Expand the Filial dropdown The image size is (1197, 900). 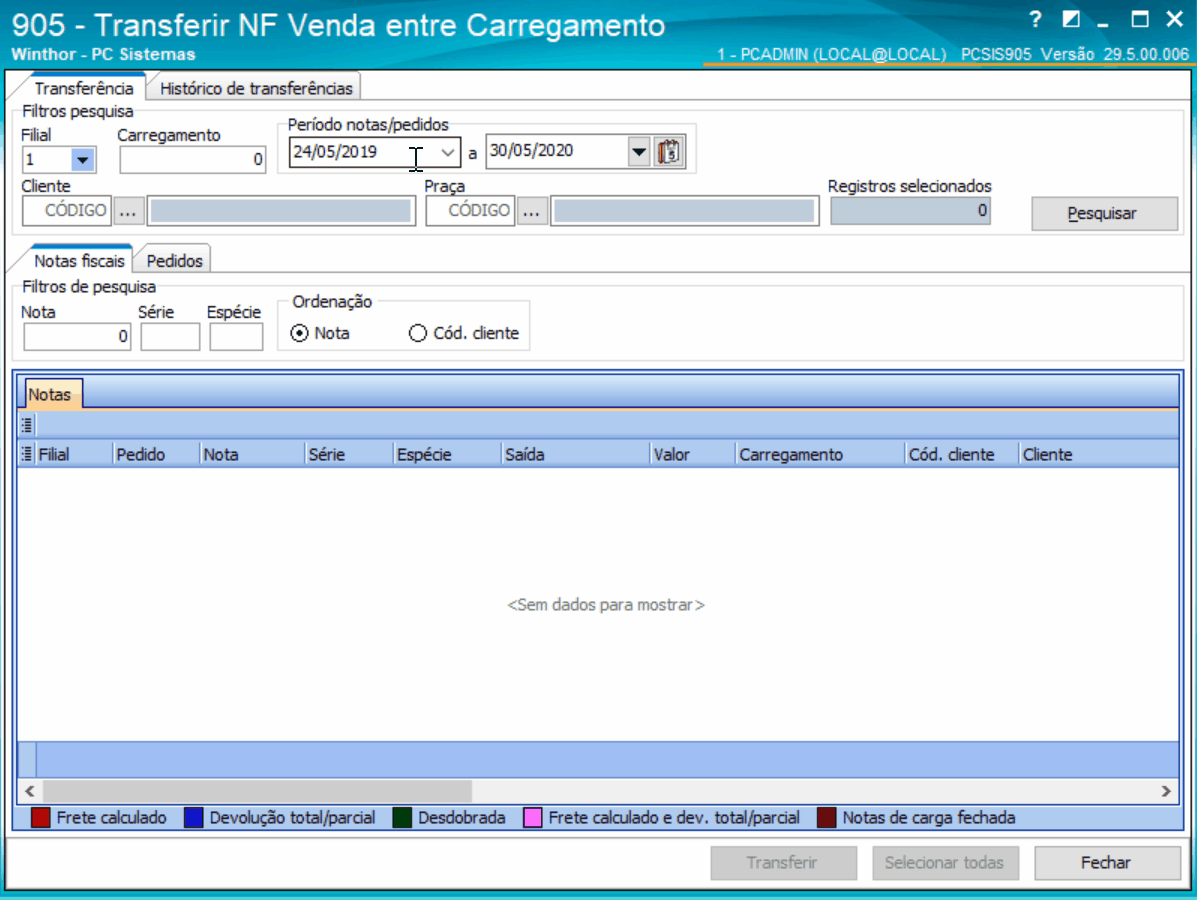pyautogui.click(x=82, y=160)
